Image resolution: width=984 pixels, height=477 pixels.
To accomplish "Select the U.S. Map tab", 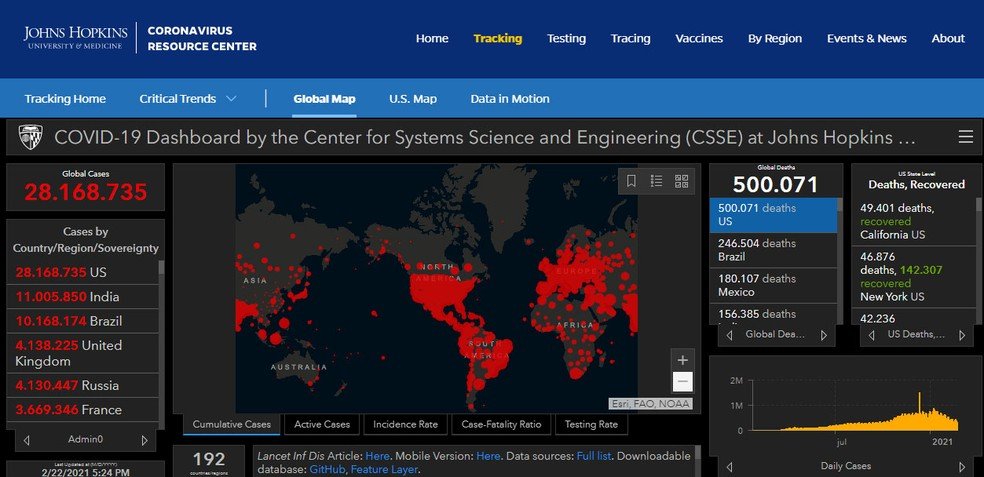I will (x=413, y=99).
